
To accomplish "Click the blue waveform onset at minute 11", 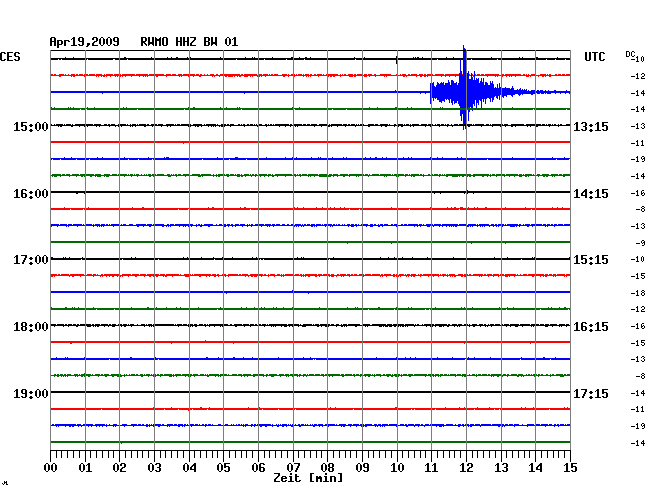I will click(431, 92).
